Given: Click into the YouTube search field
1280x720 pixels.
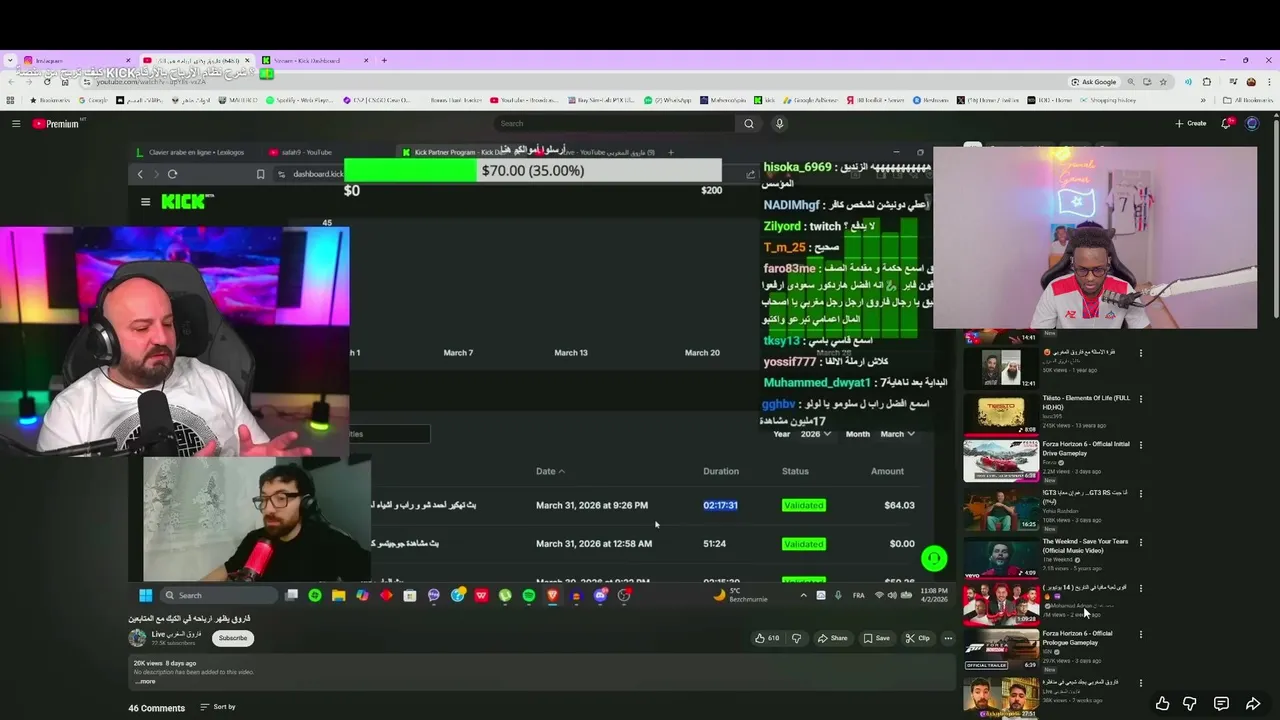Looking at the screenshot, I should pos(615,124).
